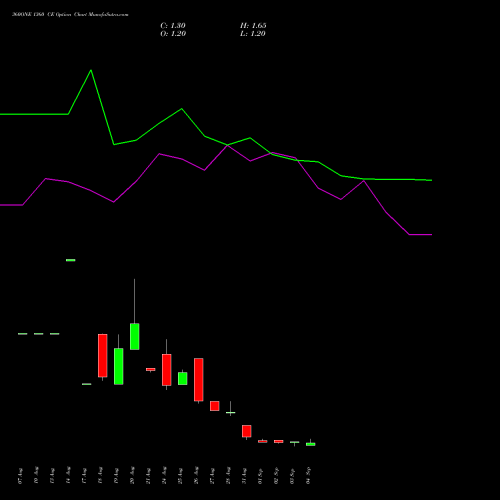
Task: Click the low value 'L: 1.20'
Action: tap(253, 34)
